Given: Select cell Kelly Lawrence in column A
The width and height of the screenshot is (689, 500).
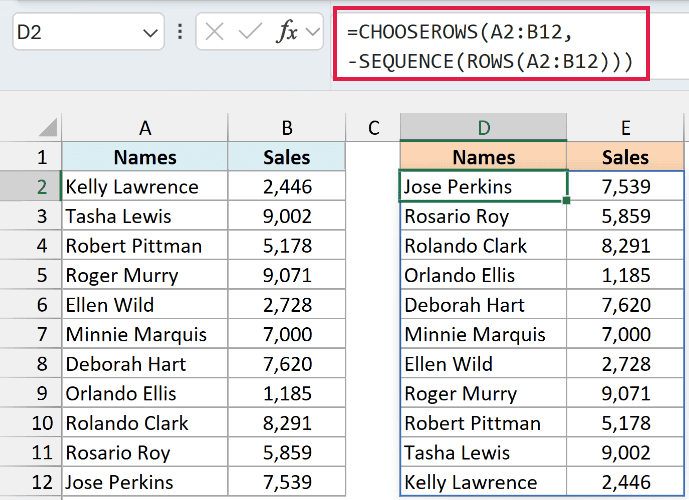Looking at the screenshot, I should tap(145, 186).
